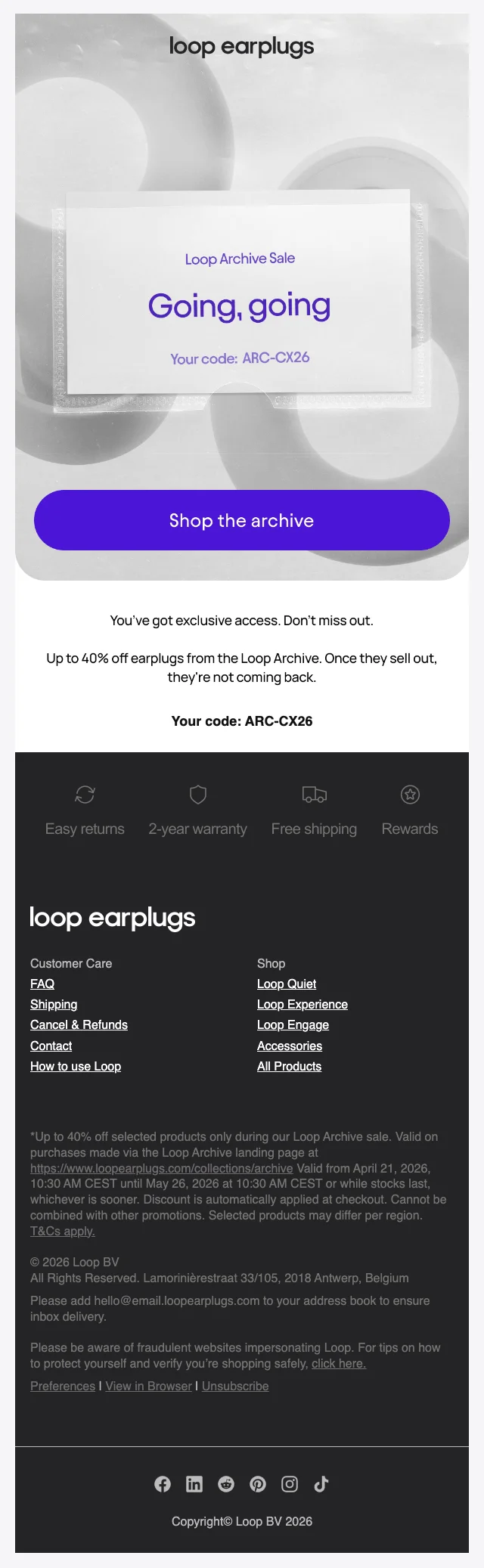Open the Instagram social icon
The width and height of the screenshot is (484, 1568).
click(290, 1484)
